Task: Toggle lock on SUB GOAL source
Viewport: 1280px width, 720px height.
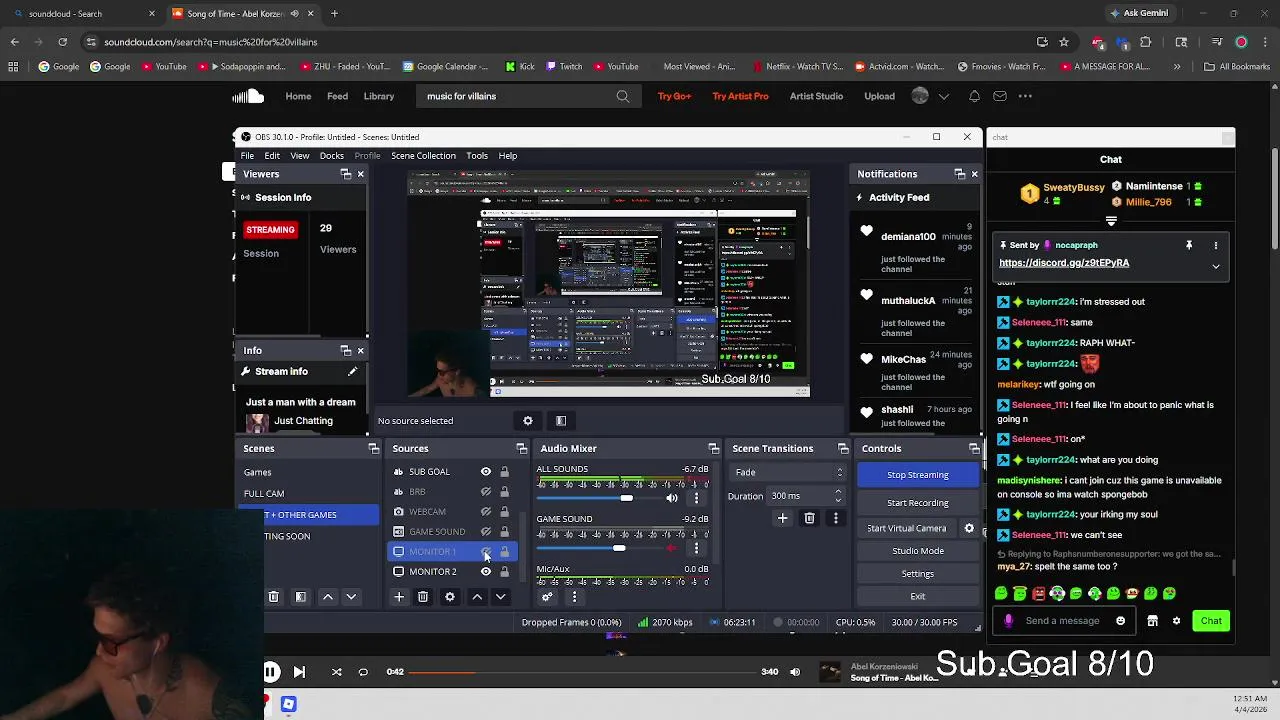Action: tap(504, 472)
